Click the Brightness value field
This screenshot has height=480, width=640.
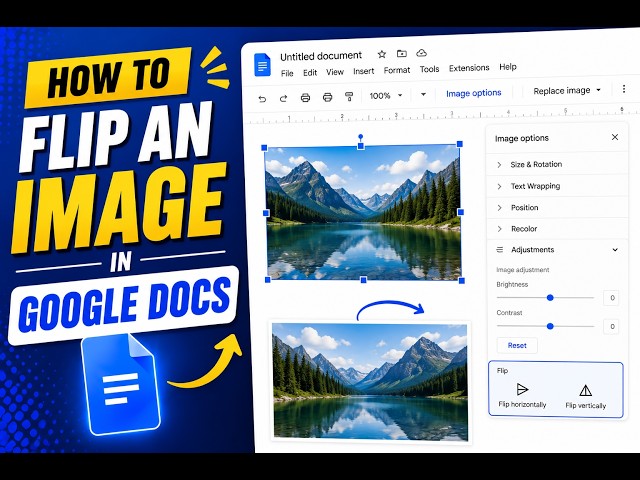(x=611, y=298)
